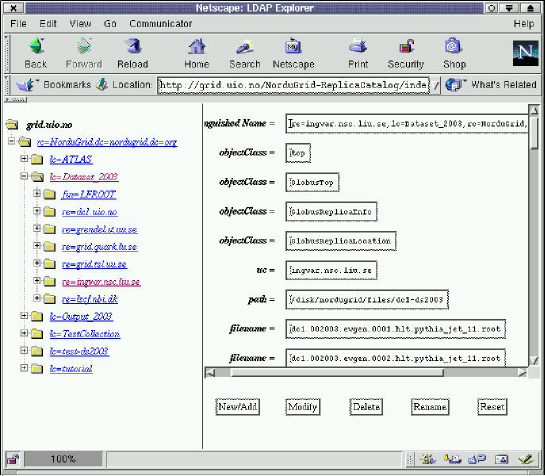Open Security info icon
The height and width of the screenshot is (476, 545).
[406, 46]
